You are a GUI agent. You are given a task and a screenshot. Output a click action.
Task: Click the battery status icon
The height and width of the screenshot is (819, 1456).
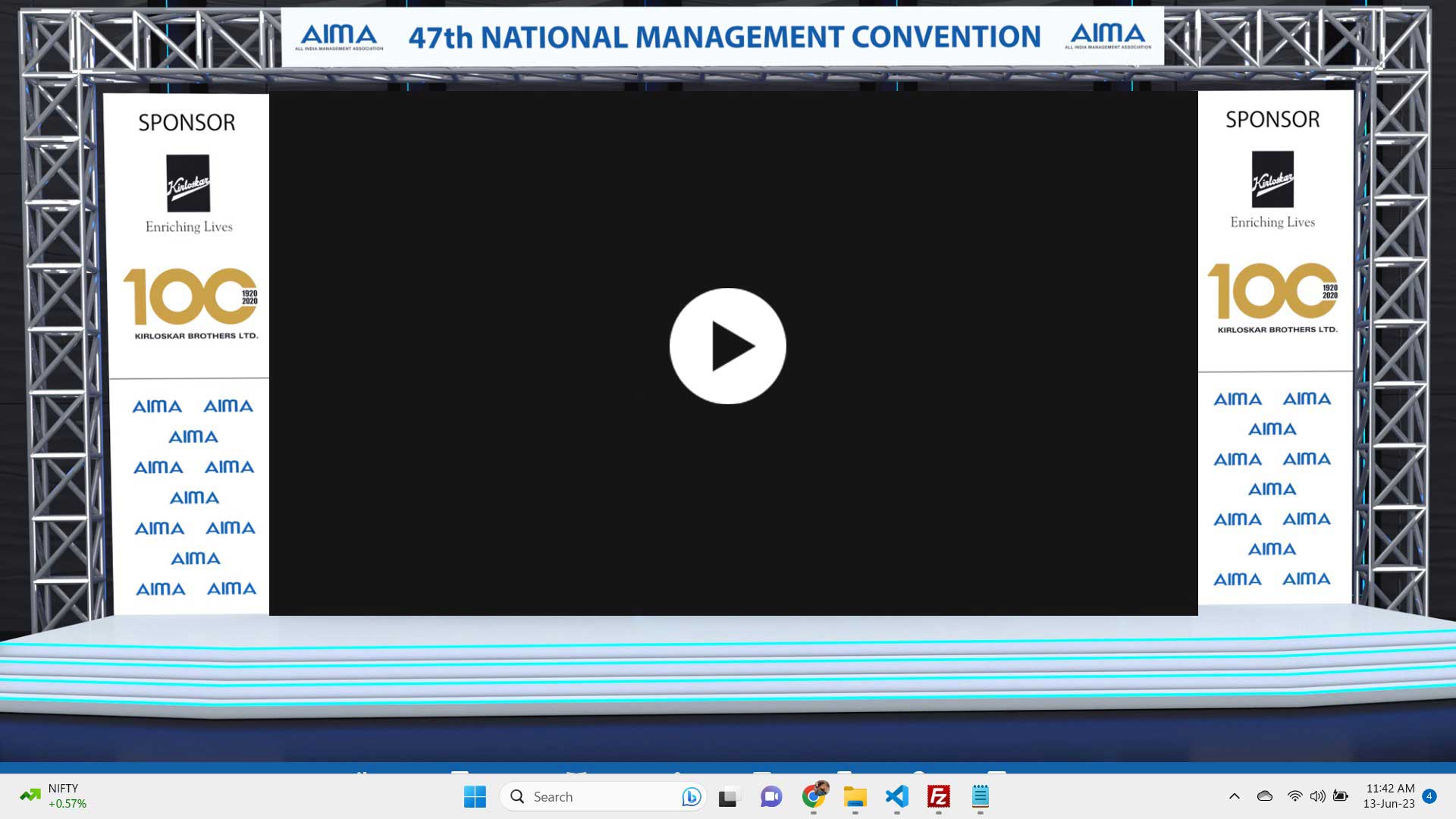coord(1341,796)
